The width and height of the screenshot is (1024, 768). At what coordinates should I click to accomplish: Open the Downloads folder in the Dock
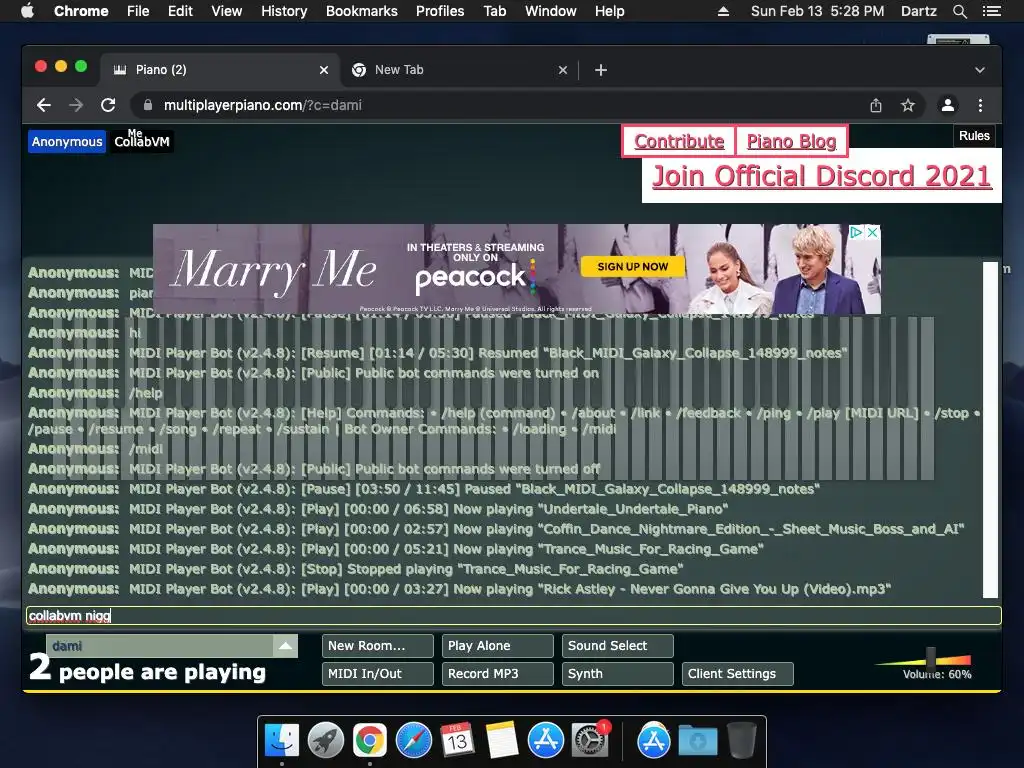(697, 741)
